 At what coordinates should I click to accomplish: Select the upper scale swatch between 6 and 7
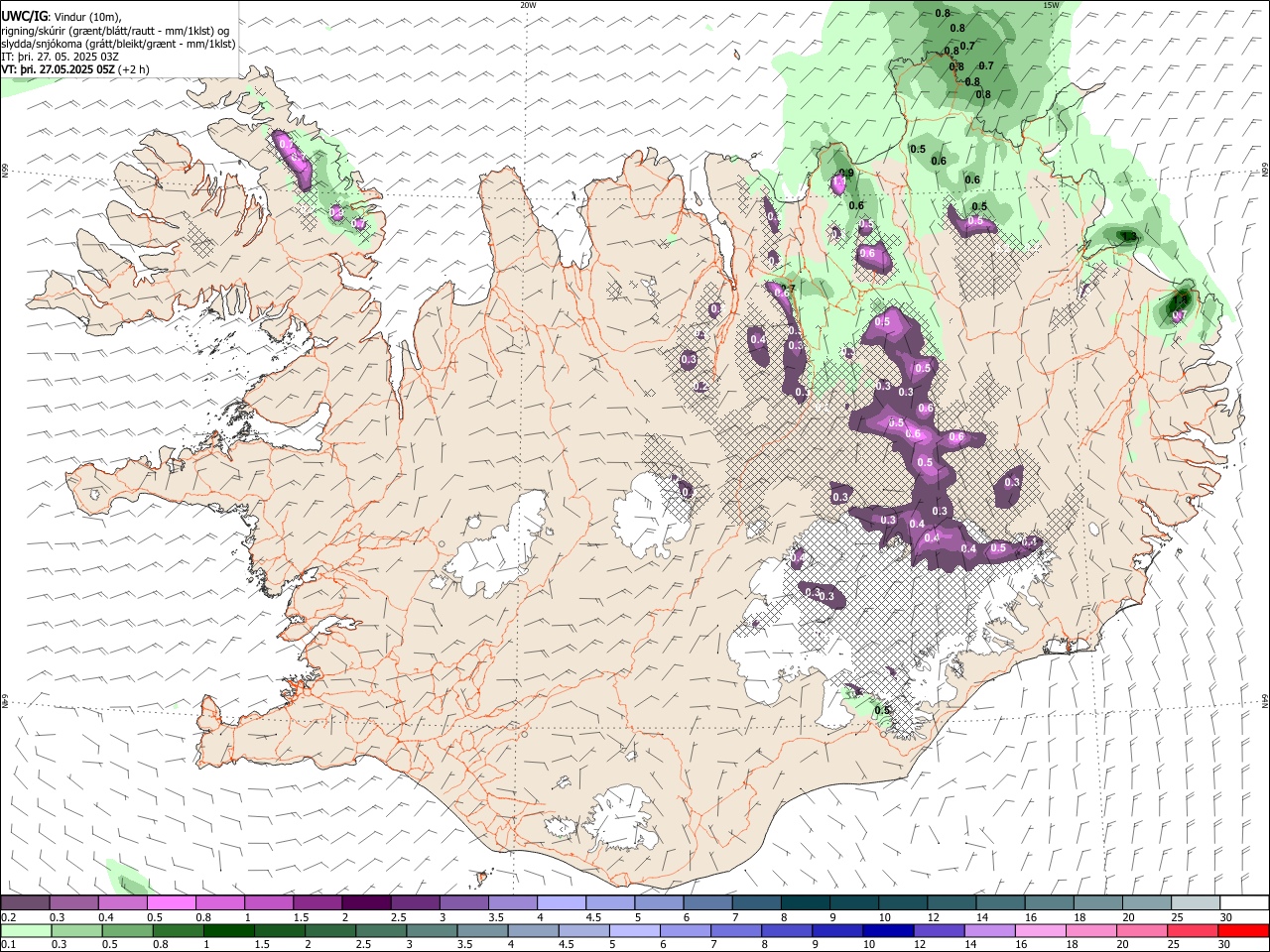coord(707,903)
